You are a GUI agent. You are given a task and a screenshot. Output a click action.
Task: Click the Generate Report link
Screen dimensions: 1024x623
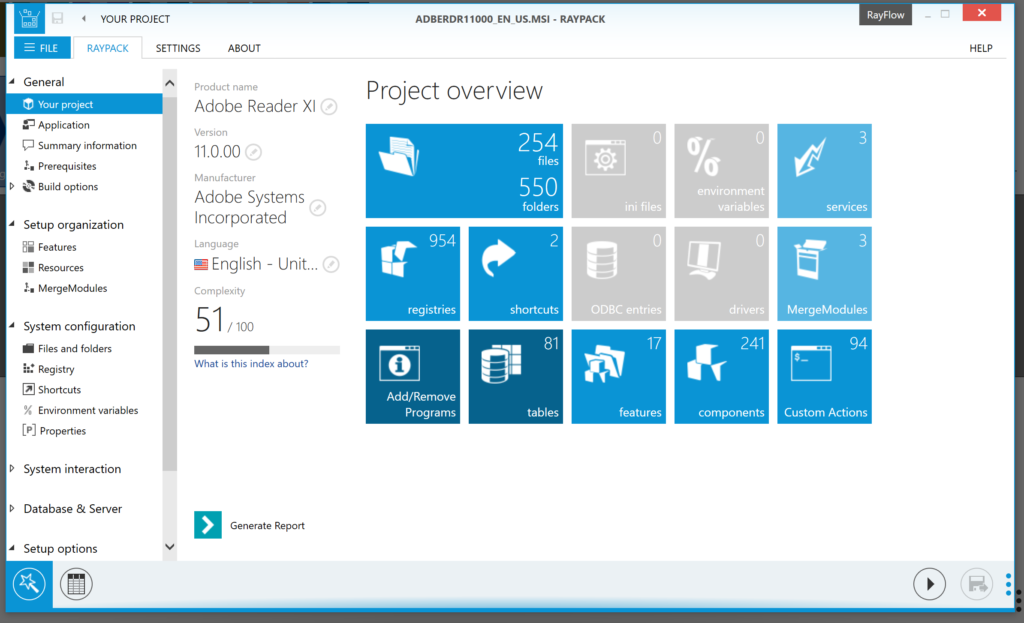pos(267,526)
